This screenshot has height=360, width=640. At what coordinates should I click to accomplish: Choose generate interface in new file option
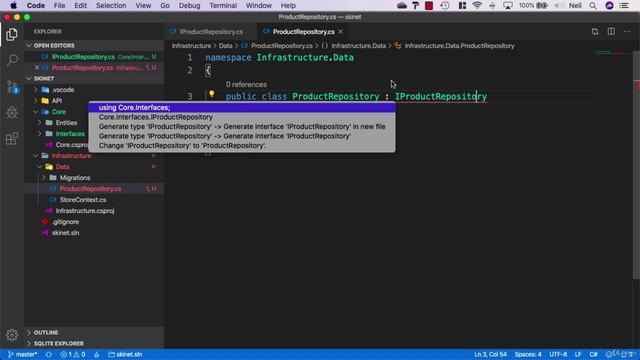[242, 127]
